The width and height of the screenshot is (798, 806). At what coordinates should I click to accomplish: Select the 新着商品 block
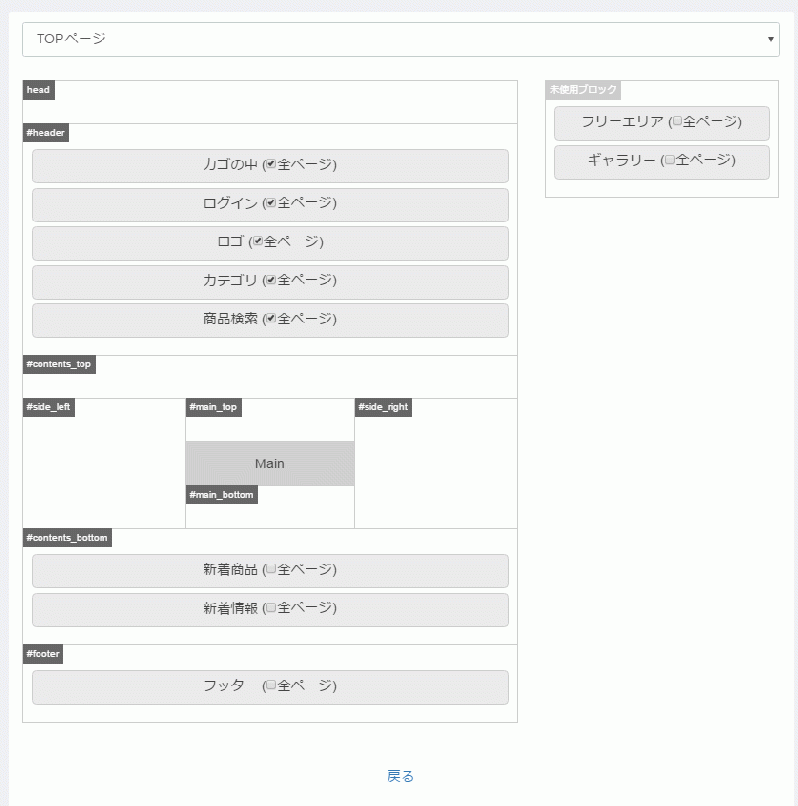(270, 571)
